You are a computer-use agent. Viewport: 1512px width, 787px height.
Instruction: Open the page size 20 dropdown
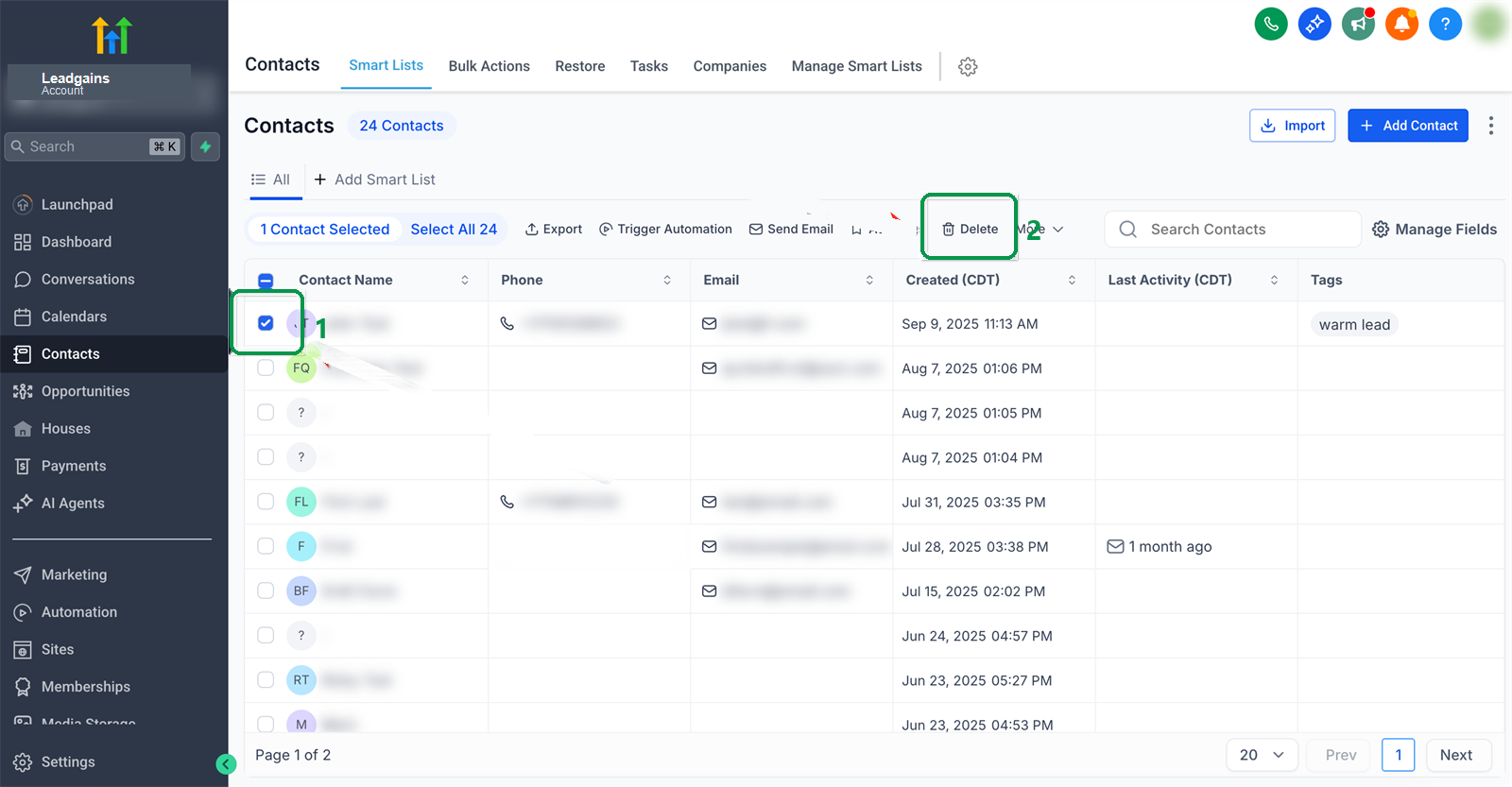tap(1262, 755)
